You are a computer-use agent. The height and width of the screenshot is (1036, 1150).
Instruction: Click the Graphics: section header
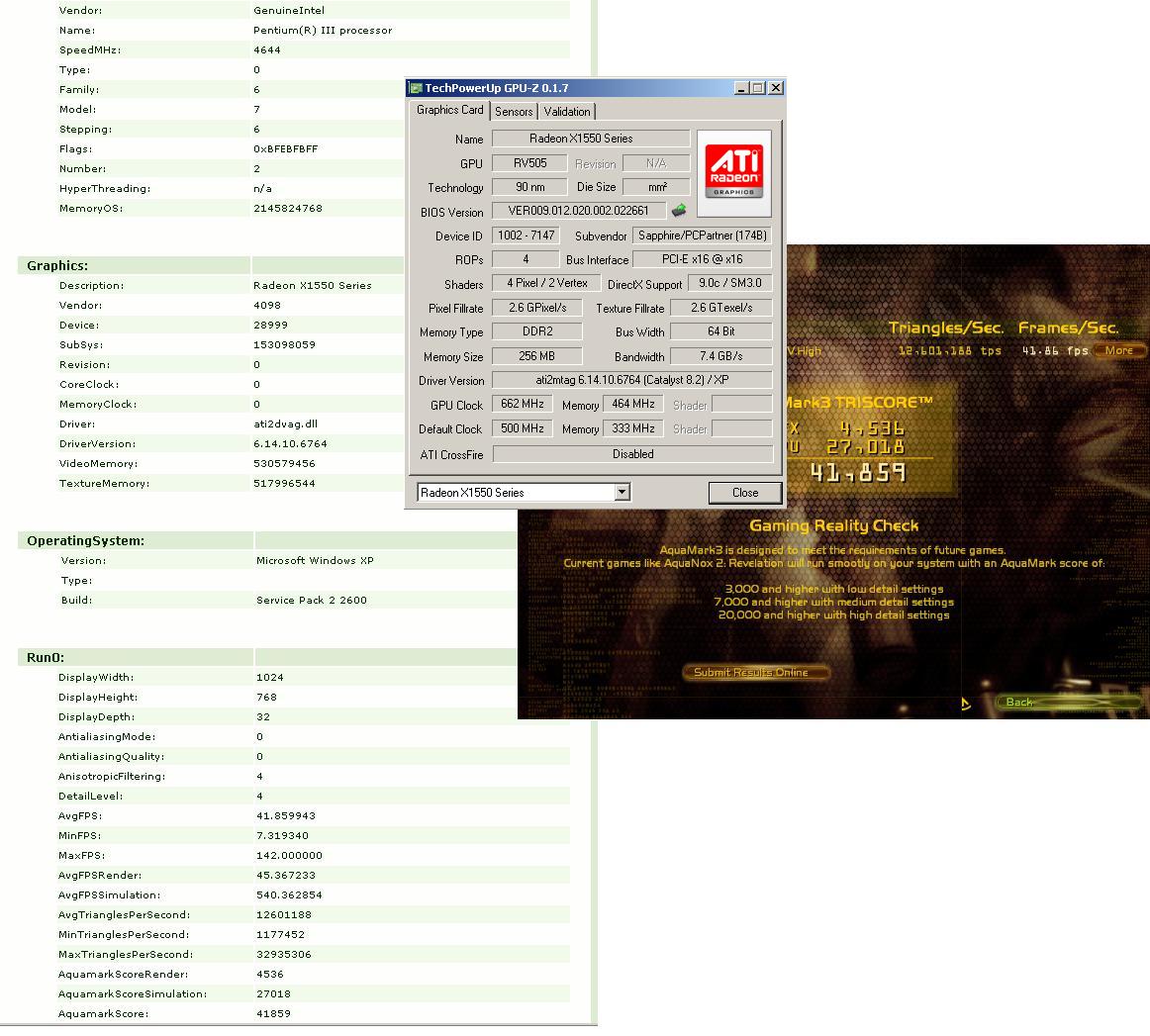pyautogui.click(x=57, y=265)
